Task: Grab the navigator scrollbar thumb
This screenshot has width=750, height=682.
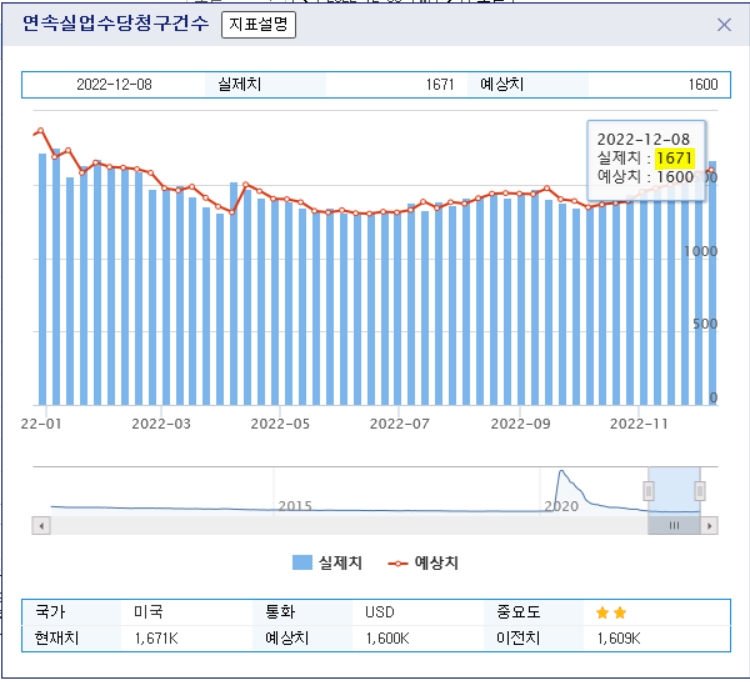Action: [674, 526]
